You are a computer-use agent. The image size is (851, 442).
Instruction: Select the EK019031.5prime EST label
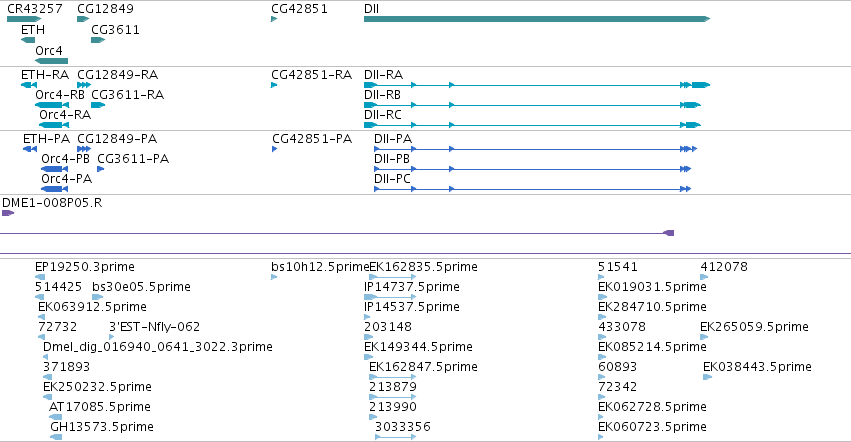coord(652,287)
